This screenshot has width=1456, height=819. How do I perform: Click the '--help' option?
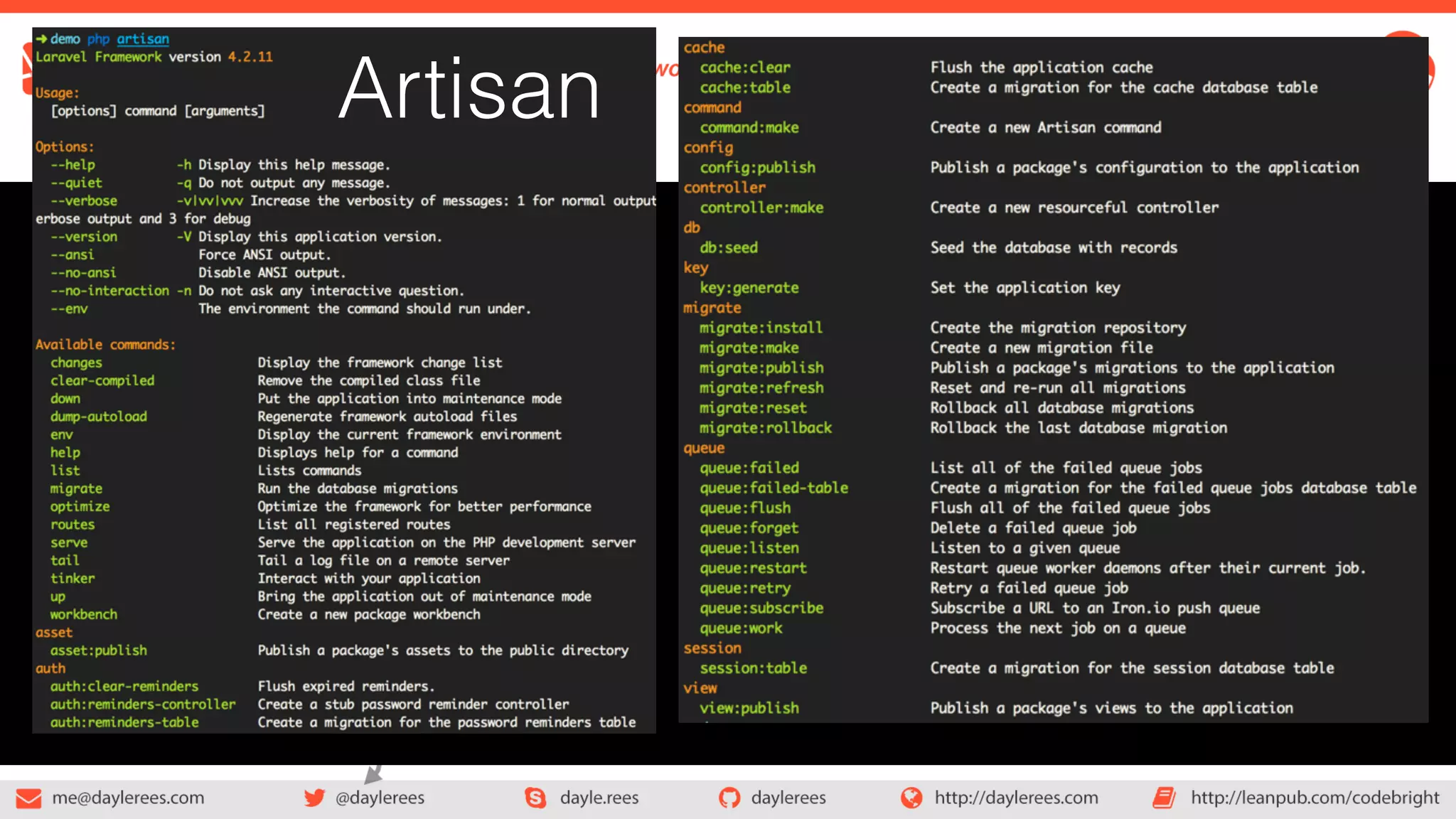point(73,165)
